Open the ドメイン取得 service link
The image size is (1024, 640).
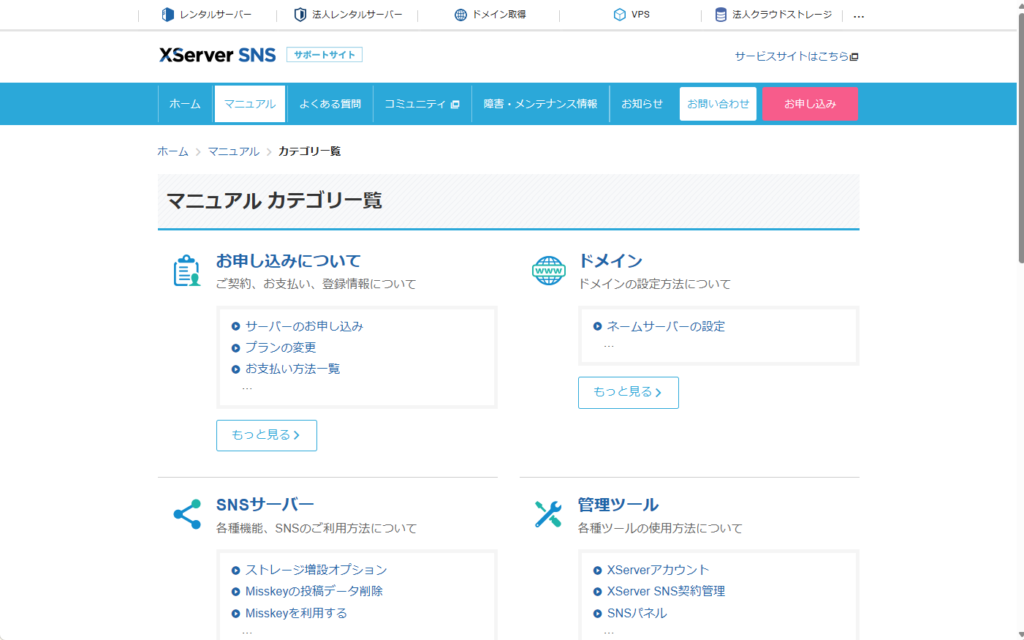490,14
